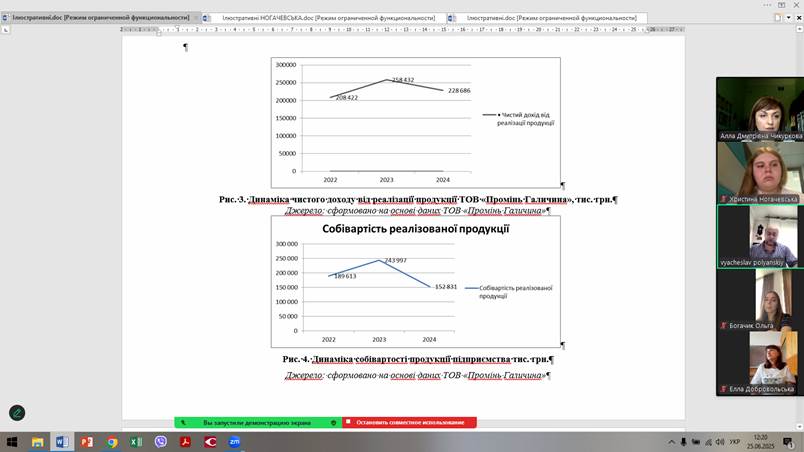The height and width of the screenshot is (452, 804).
Task: Open the Windows Start menu
Action: (x=12, y=441)
